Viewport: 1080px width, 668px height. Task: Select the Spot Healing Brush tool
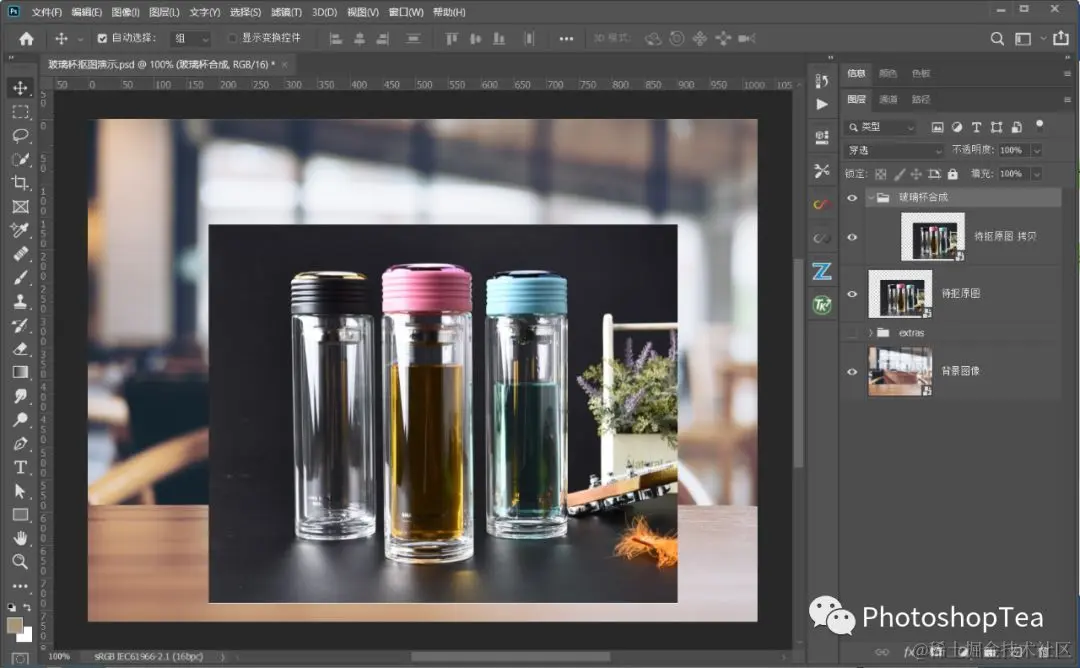coord(20,254)
